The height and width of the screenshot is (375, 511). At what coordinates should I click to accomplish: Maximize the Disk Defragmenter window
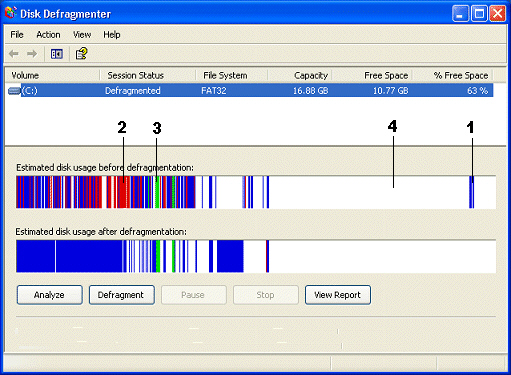479,14
